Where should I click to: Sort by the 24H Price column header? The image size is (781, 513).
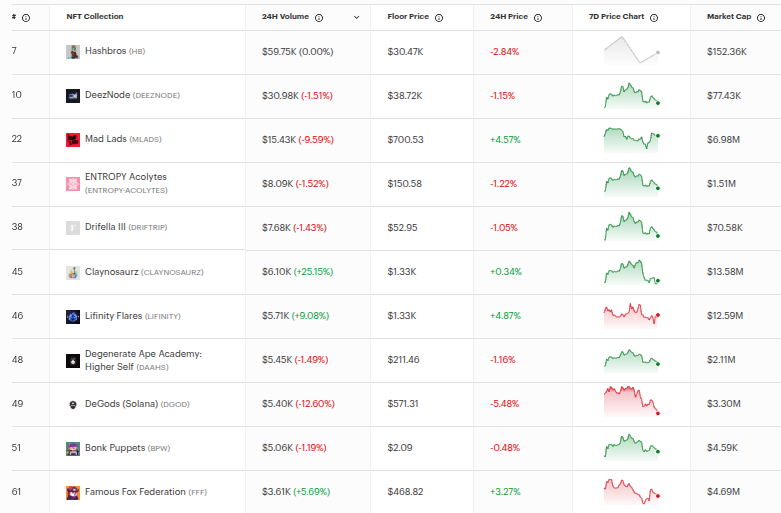509,16
